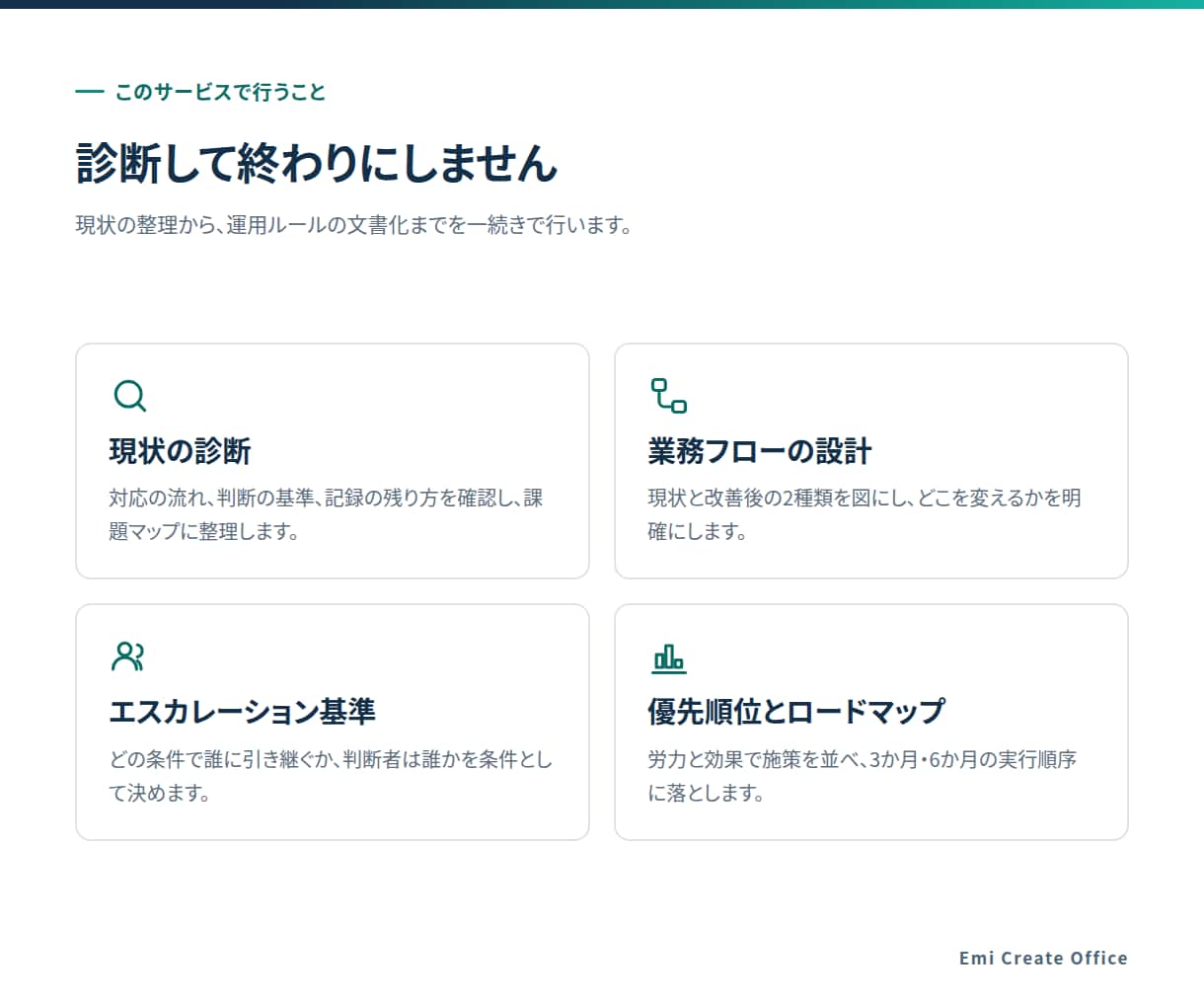This screenshot has height=1003, width=1204.
Task: Select the 業務フローの設計 card heading
Action: 759,451
